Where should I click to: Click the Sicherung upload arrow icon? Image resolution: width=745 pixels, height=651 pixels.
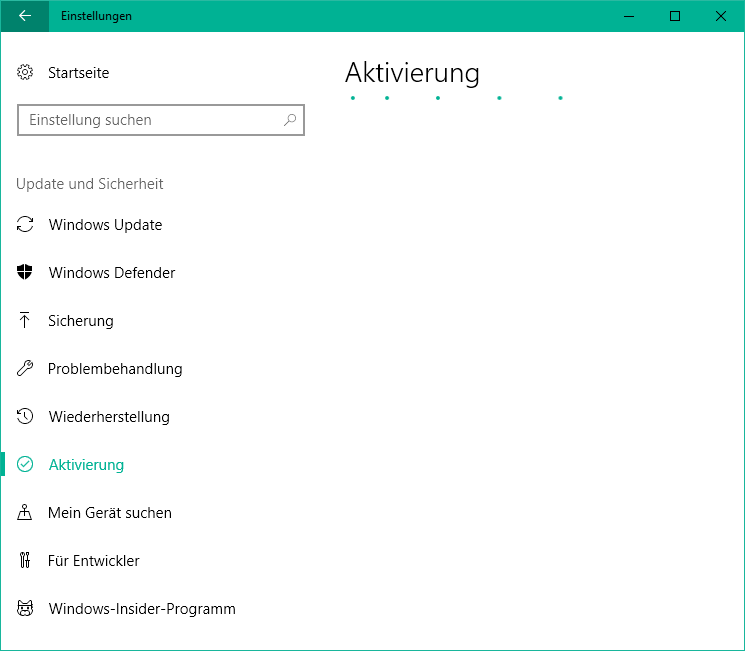click(x=25, y=320)
